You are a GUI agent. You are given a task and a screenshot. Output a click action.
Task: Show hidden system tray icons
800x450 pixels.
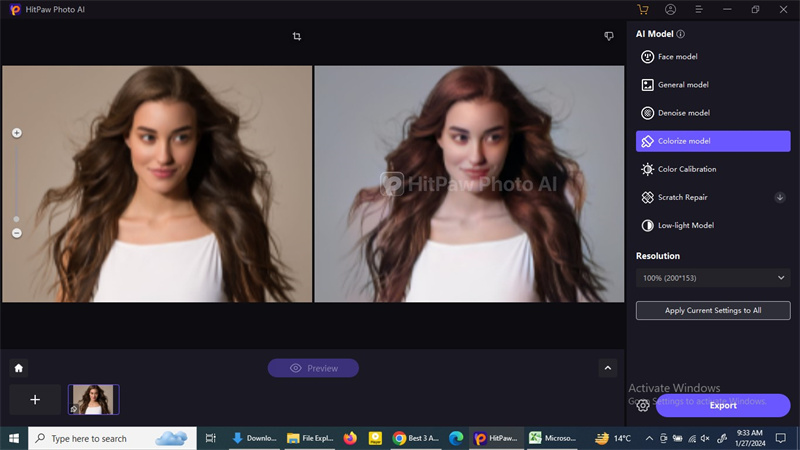649,438
